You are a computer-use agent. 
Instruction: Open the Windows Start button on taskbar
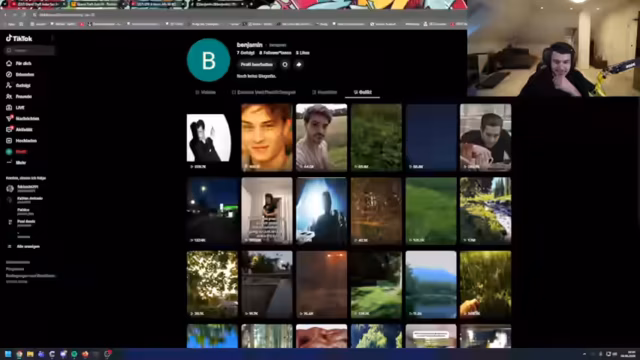coord(8,354)
